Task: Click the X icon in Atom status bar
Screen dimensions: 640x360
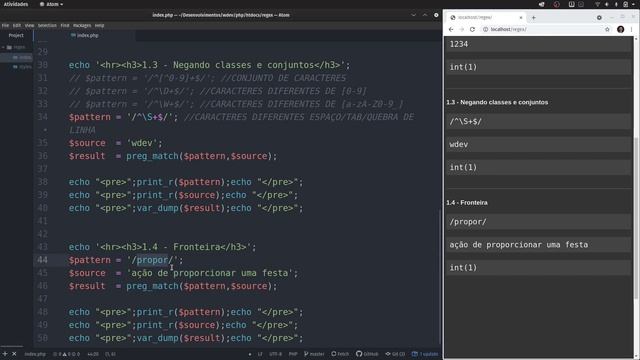Action: click(14, 354)
